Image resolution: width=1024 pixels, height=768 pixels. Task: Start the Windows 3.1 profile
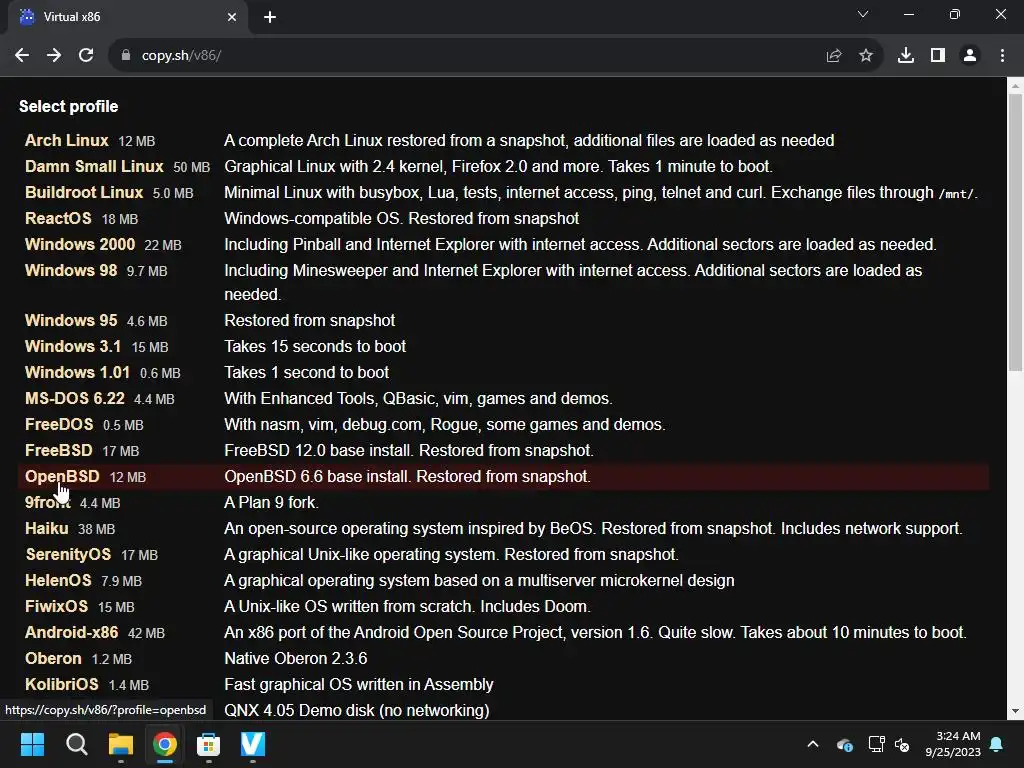pos(73,347)
